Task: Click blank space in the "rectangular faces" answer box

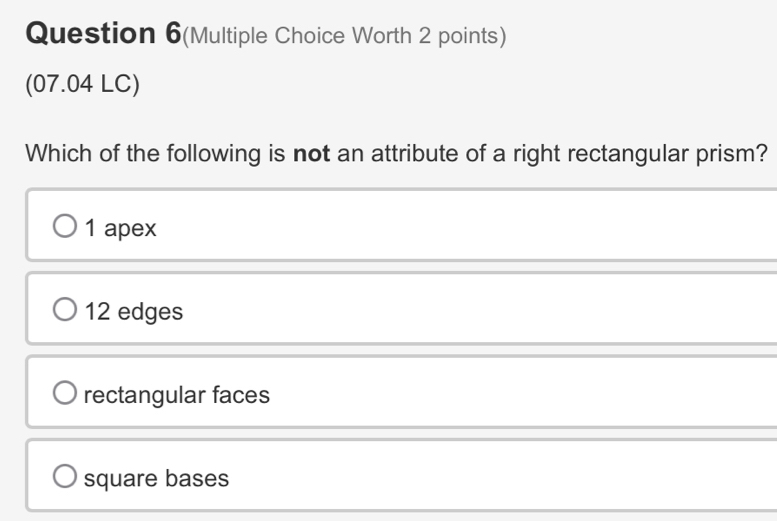Action: 520,394
